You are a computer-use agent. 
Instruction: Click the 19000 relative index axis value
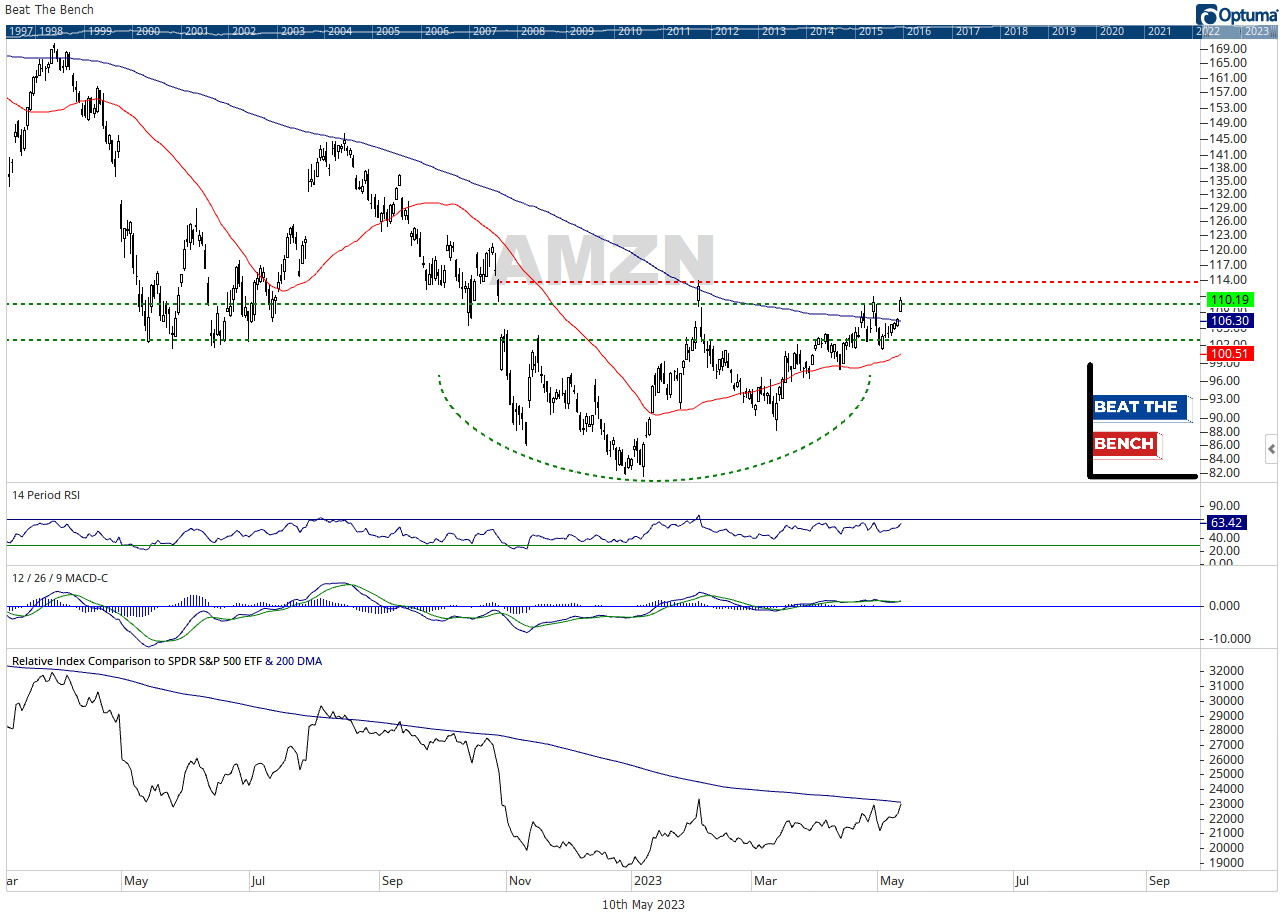tap(1227, 862)
